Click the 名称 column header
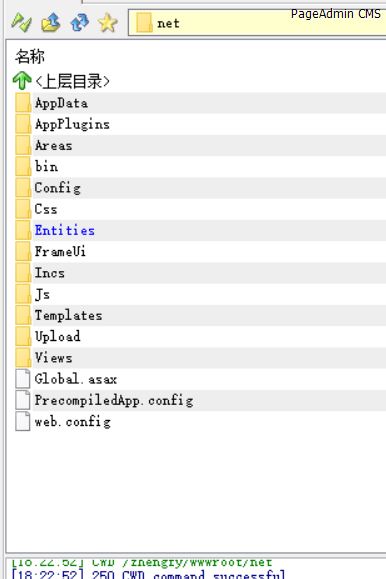Image resolution: width=386 pixels, height=579 pixels. 30,56
